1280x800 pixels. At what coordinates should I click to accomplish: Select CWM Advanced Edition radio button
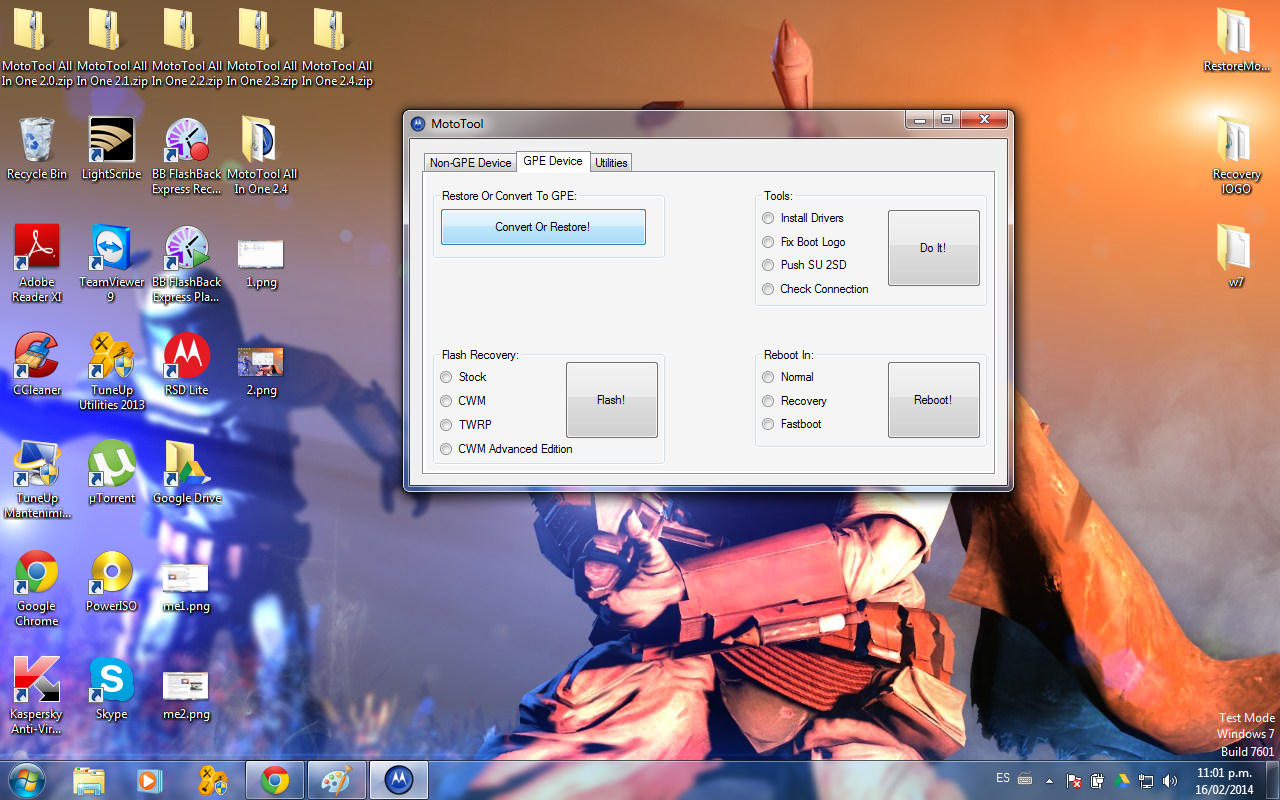point(507,449)
